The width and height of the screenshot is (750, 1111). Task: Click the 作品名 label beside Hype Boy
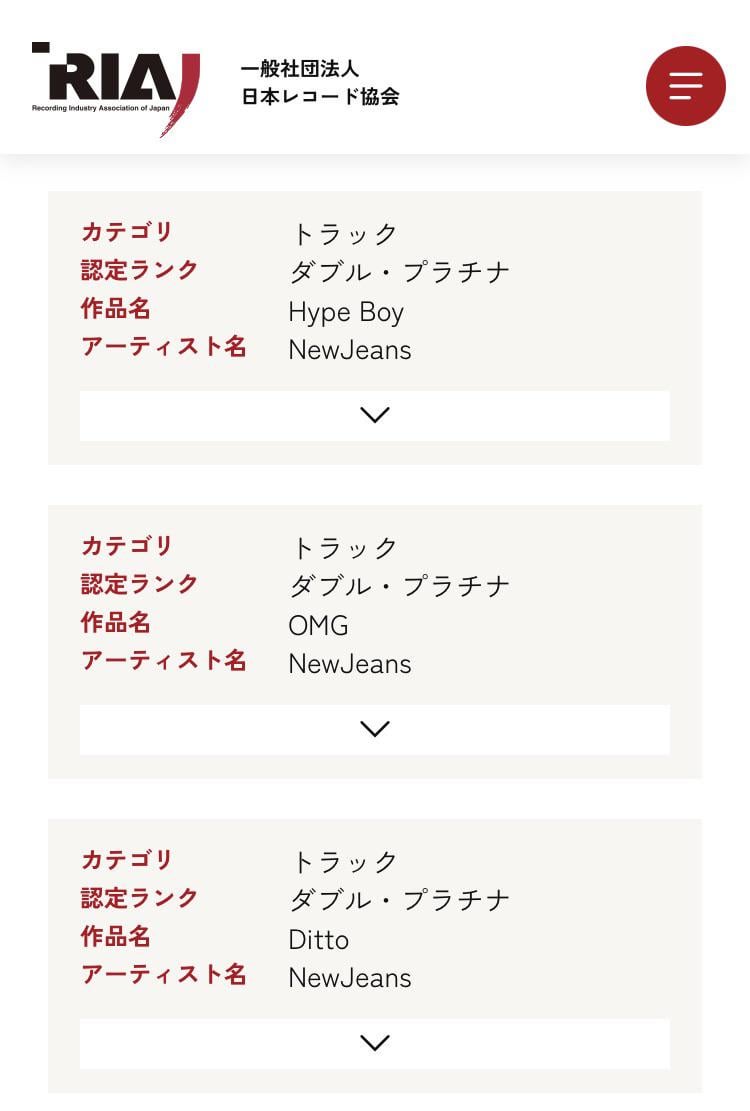click(x=116, y=309)
